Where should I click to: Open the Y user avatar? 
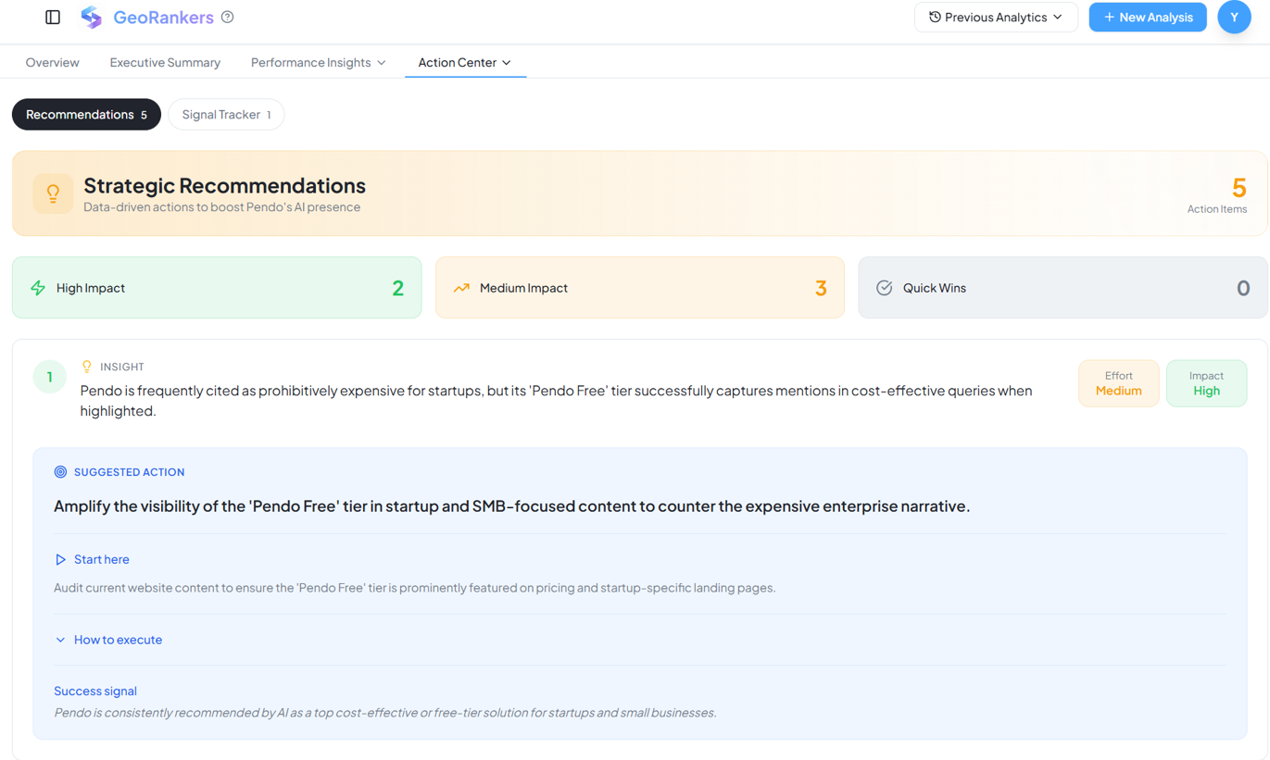pyautogui.click(x=1234, y=17)
